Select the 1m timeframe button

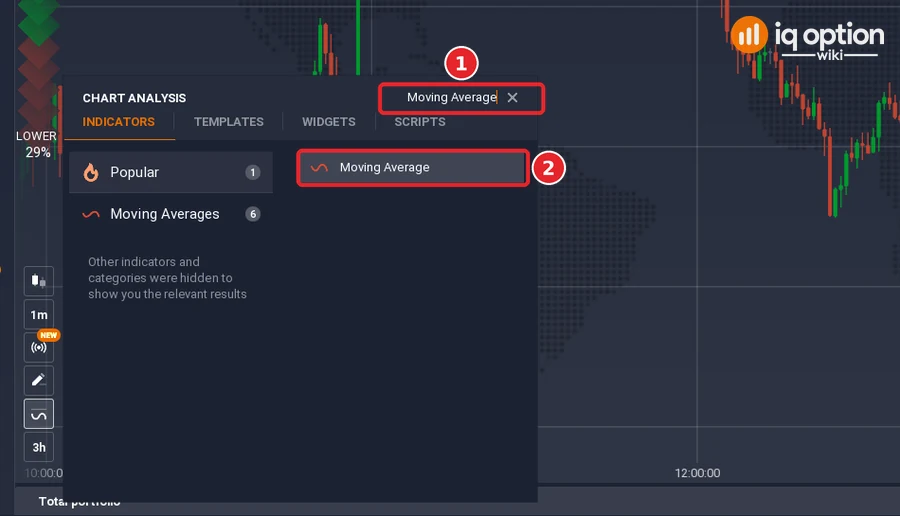click(x=38, y=315)
